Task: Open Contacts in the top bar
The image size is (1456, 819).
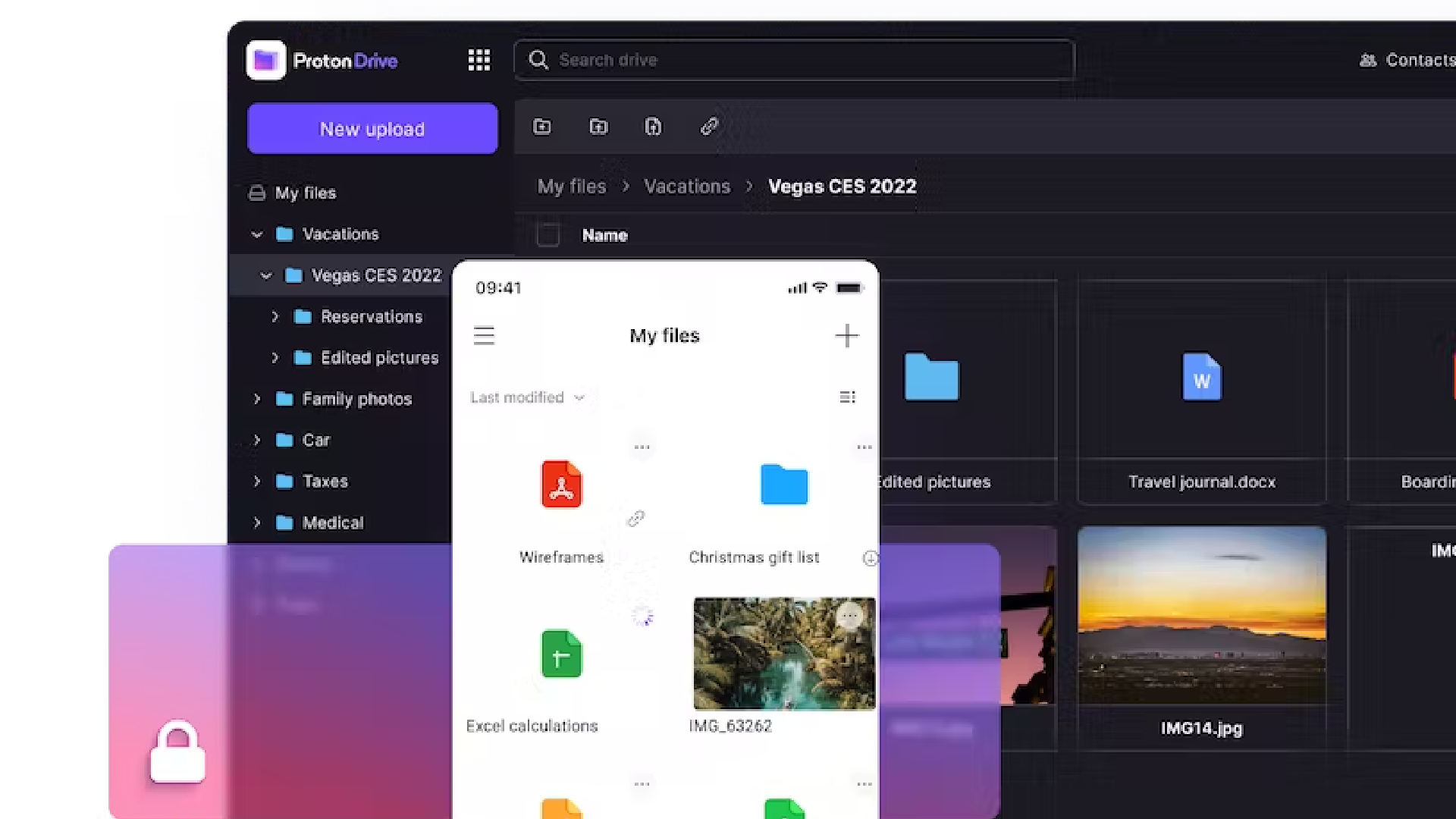Action: point(1407,60)
